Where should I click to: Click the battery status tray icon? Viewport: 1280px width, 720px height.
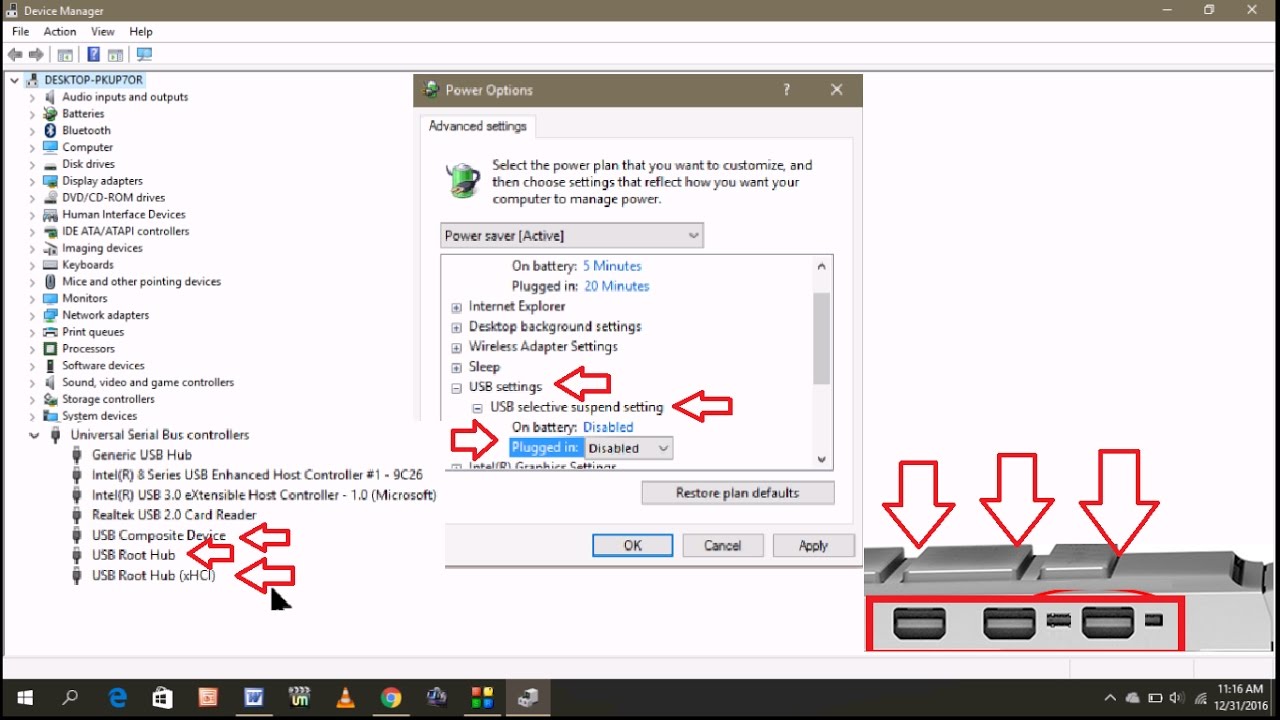(x=1155, y=698)
